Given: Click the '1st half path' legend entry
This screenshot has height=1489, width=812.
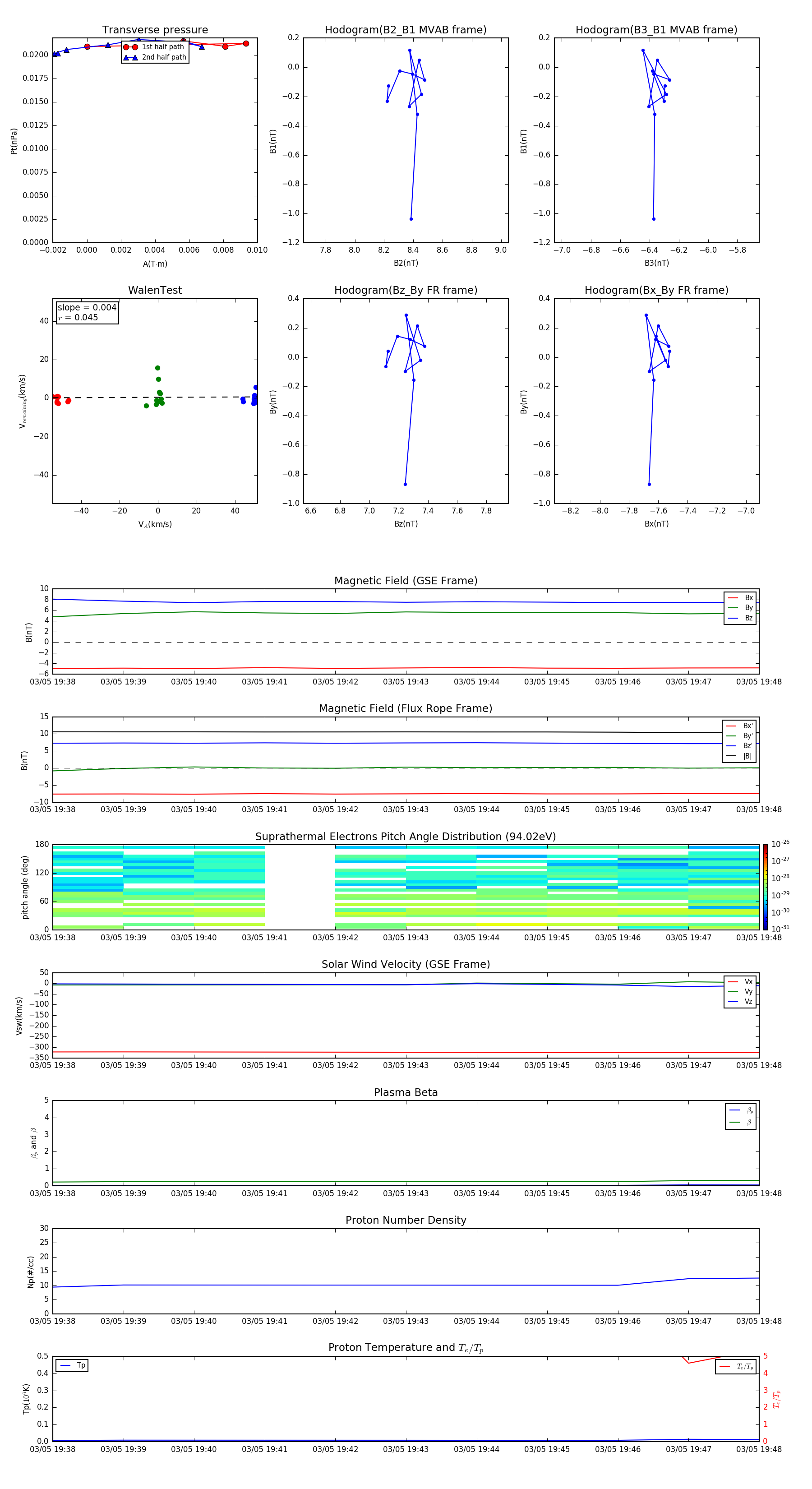Looking at the screenshot, I should pos(154,47).
